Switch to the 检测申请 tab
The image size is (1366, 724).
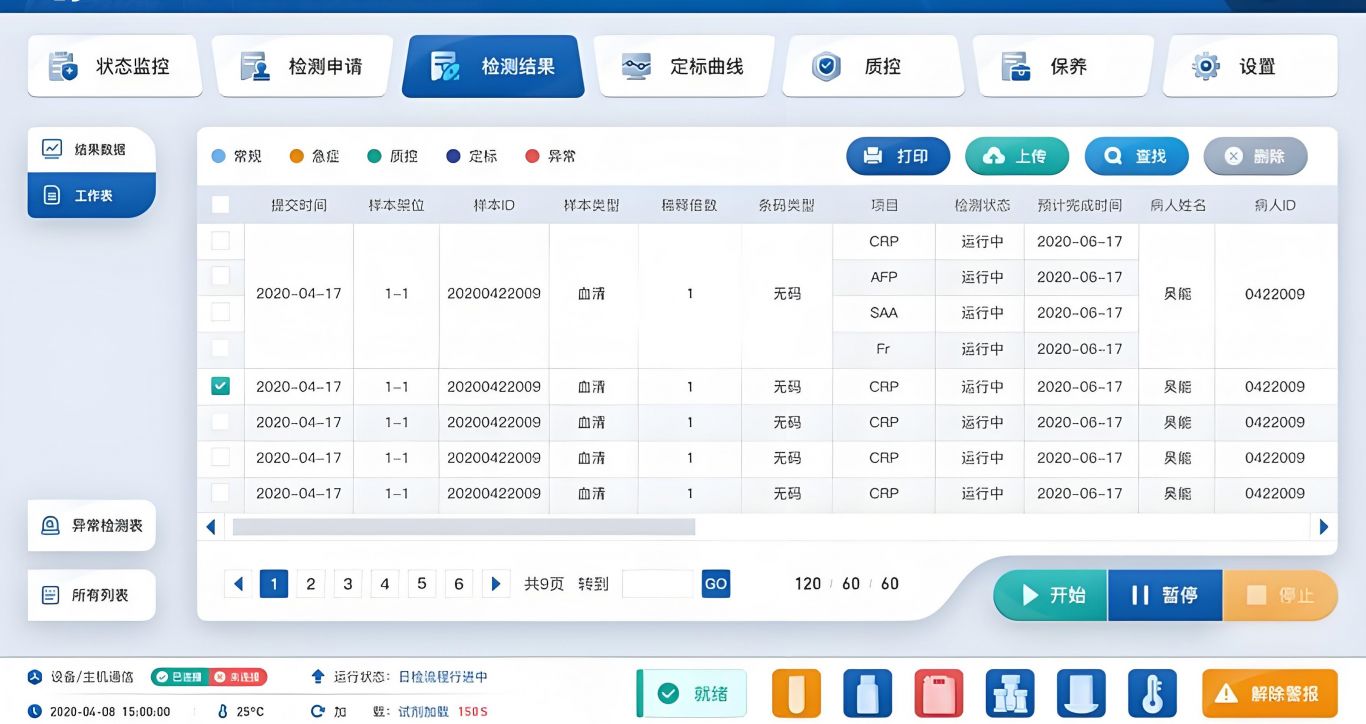(x=303, y=67)
